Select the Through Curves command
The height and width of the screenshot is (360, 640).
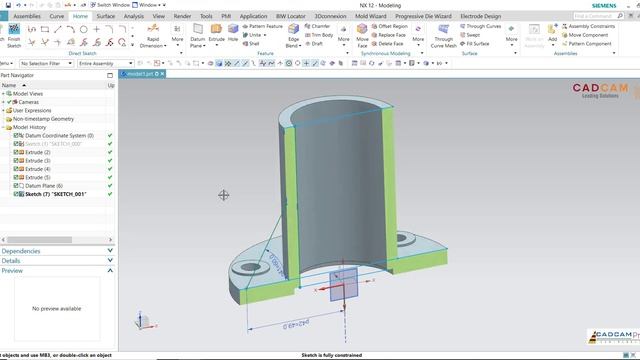click(480, 26)
